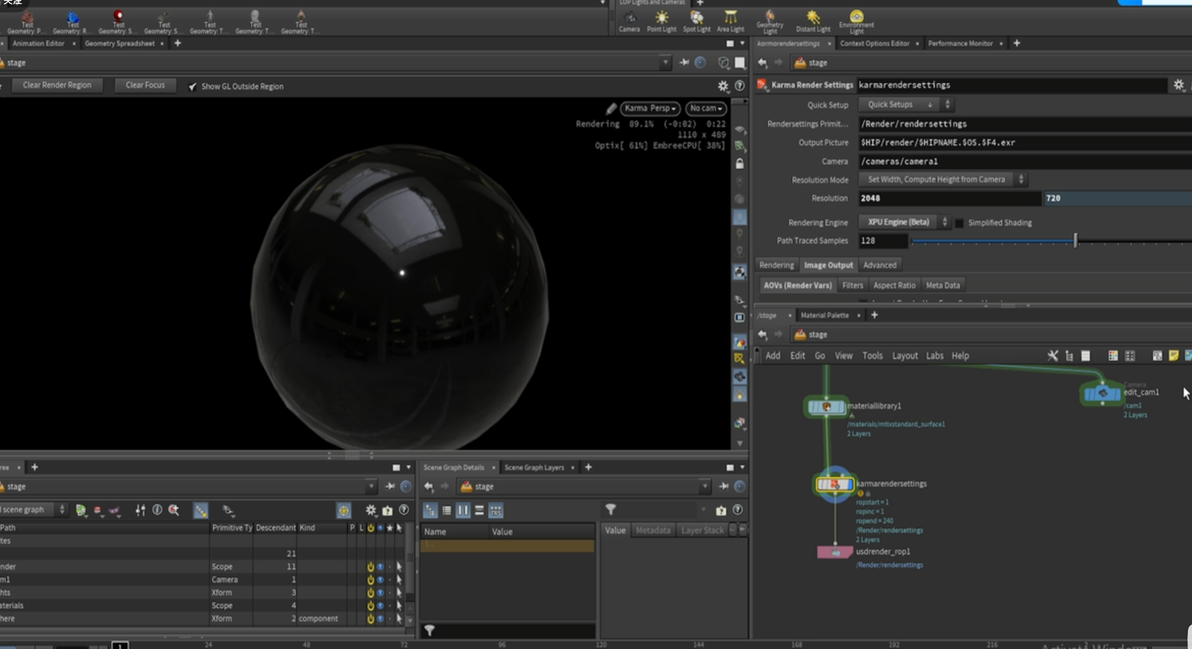Click the Clear Render Region button
Viewport: 1192px width, 649px height.
[57, 86]
